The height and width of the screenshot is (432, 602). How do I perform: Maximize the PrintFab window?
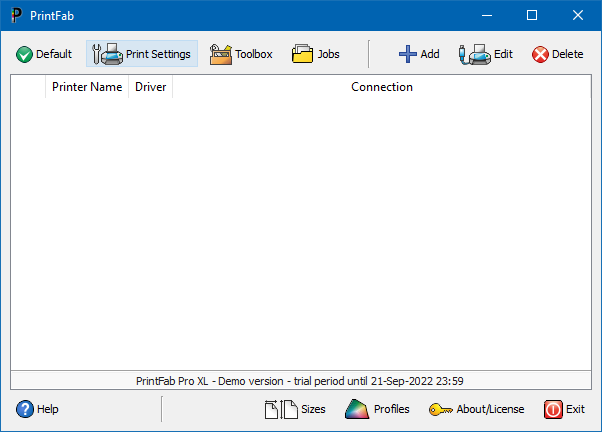(532, 15)
